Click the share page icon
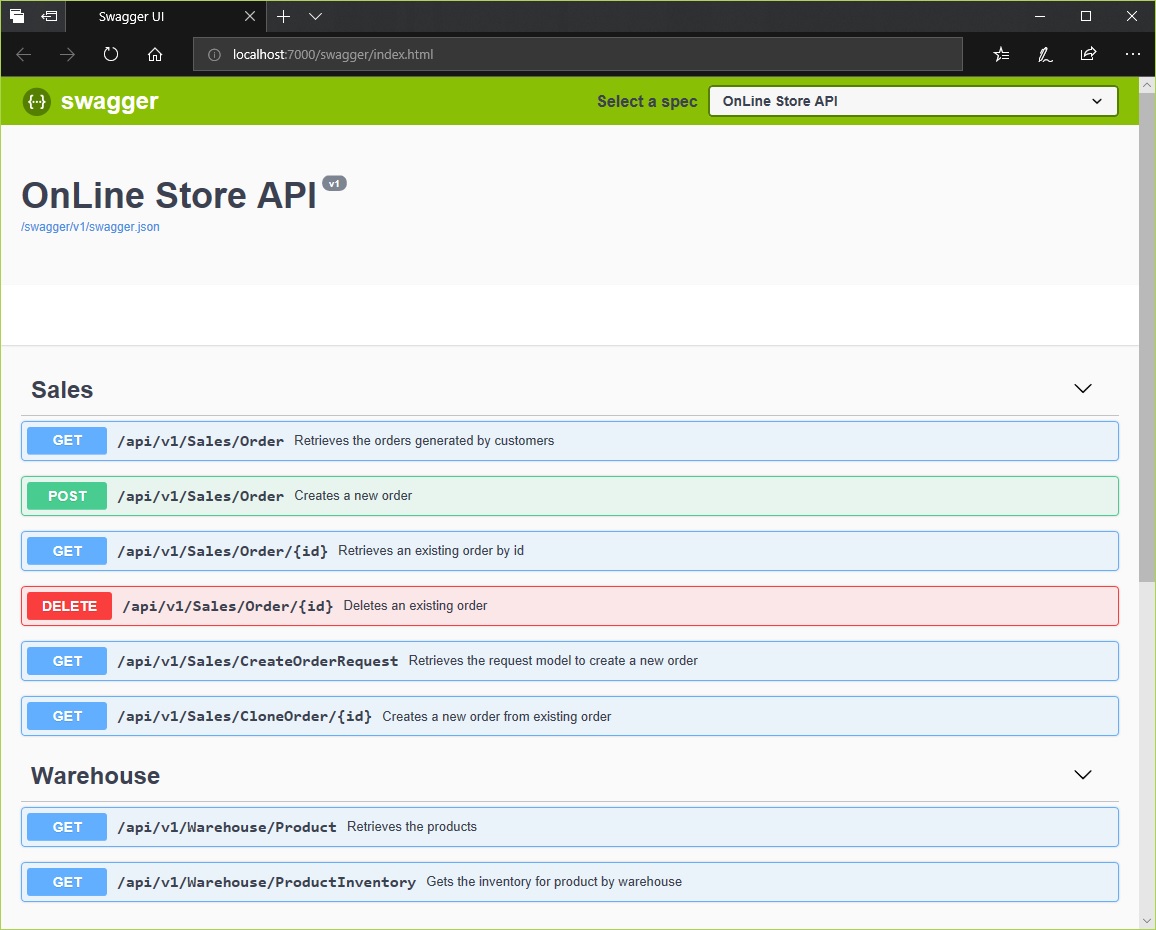Screen dimensions: 1156x930 (x=1088, y=55)
